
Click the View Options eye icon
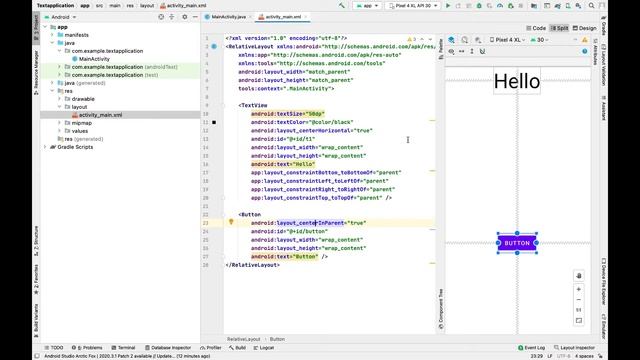[451, 51]
